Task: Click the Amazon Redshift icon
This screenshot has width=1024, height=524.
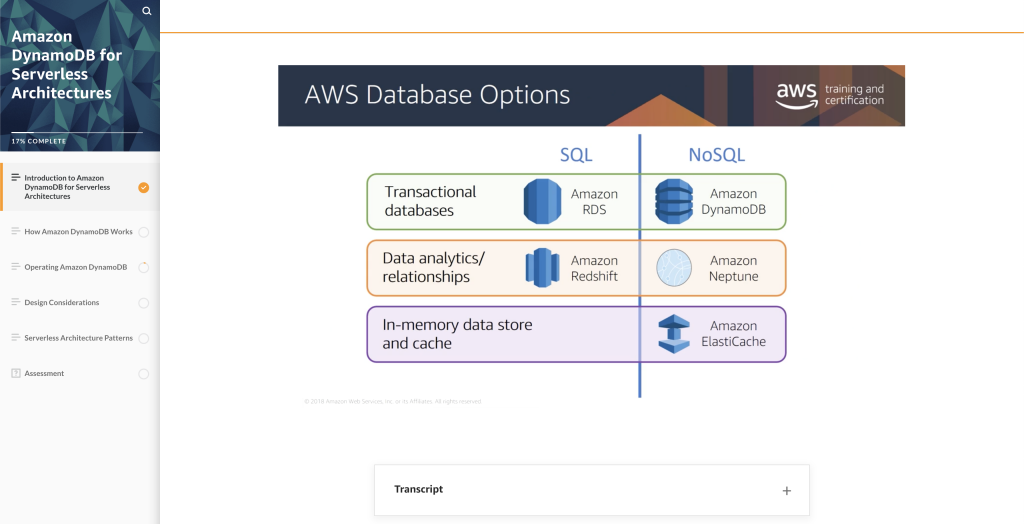Action: [x=542, y=267]
